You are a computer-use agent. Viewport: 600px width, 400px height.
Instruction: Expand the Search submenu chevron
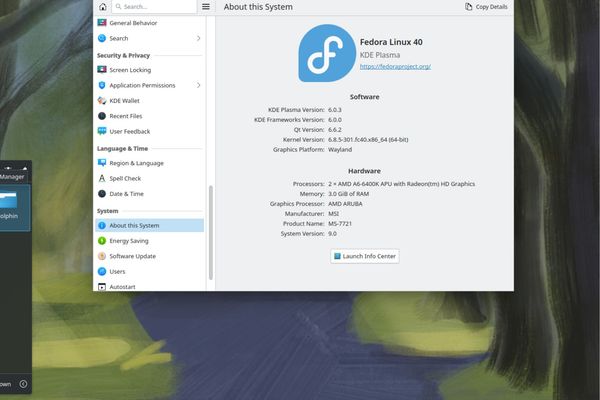pos(199,38)
